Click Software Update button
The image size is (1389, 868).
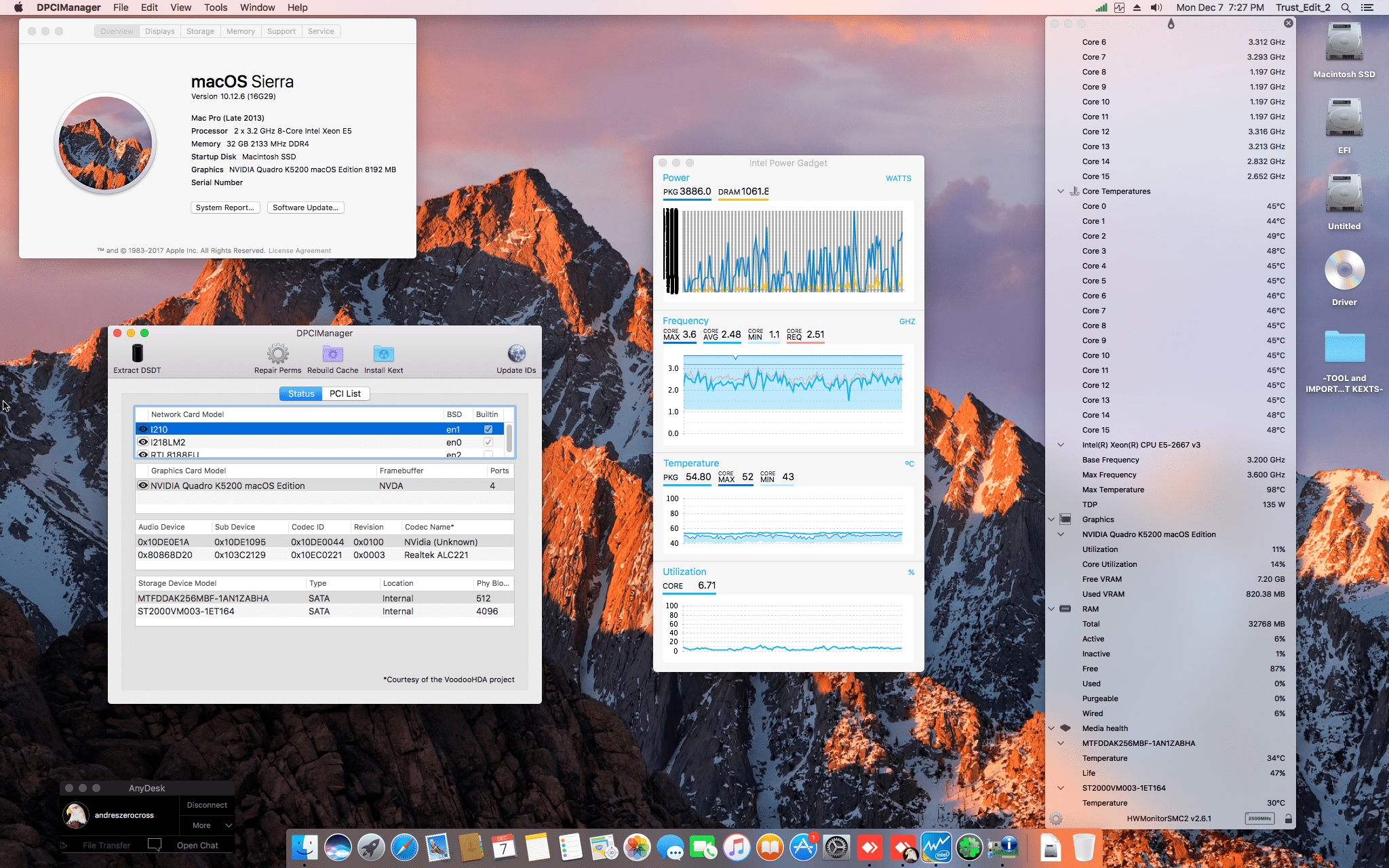pyautogui.click(x=305, y=208)
